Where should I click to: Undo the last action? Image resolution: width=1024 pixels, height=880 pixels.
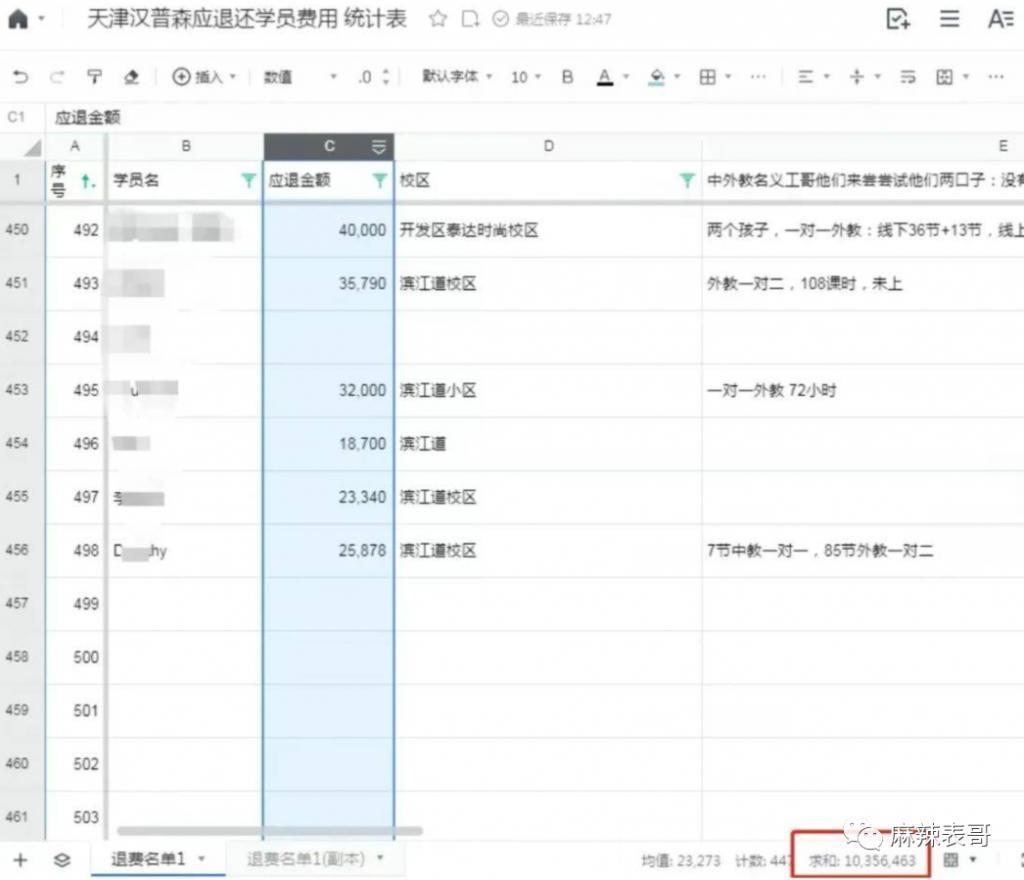(x=20, y=77)
